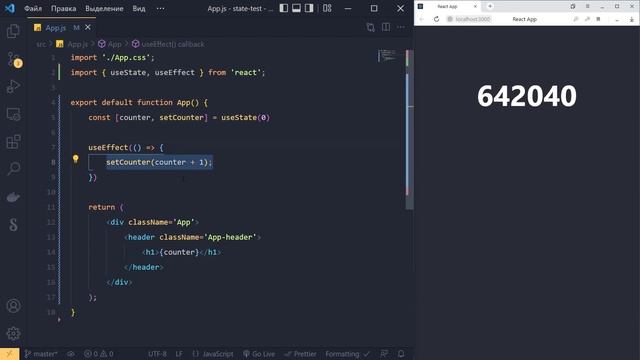Open the Выделение menu
640x360 pixels.
pos(104,8)
